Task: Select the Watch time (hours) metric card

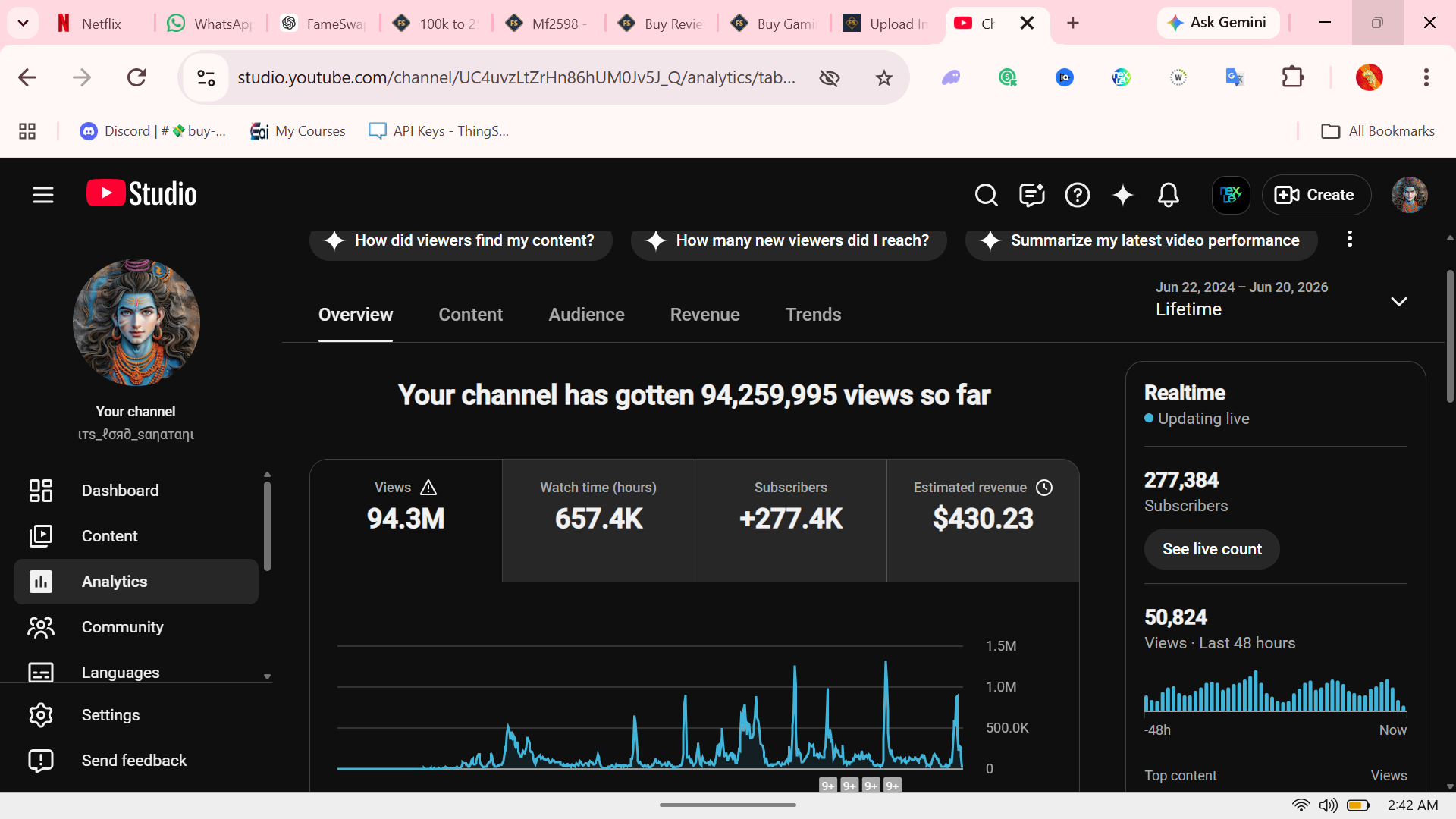Action: [x=598, y=521]
